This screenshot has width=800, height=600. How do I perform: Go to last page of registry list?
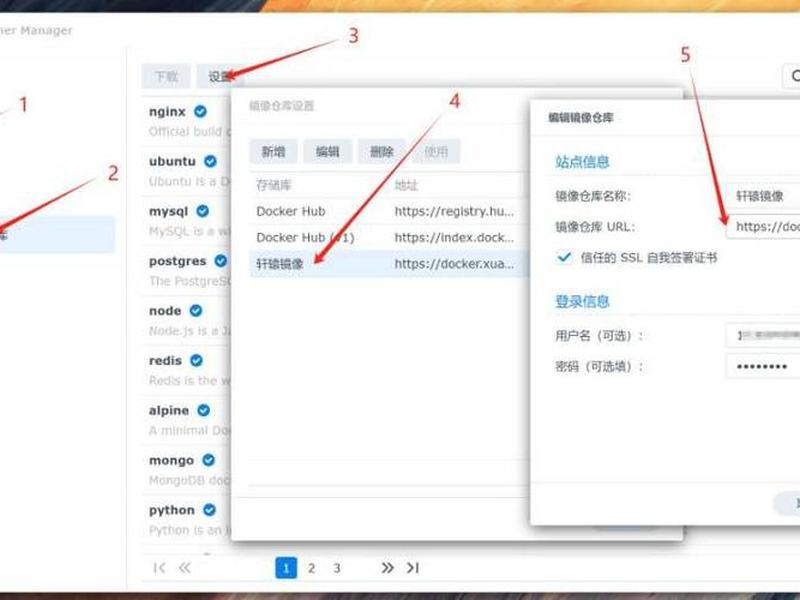tap(413, 568)
